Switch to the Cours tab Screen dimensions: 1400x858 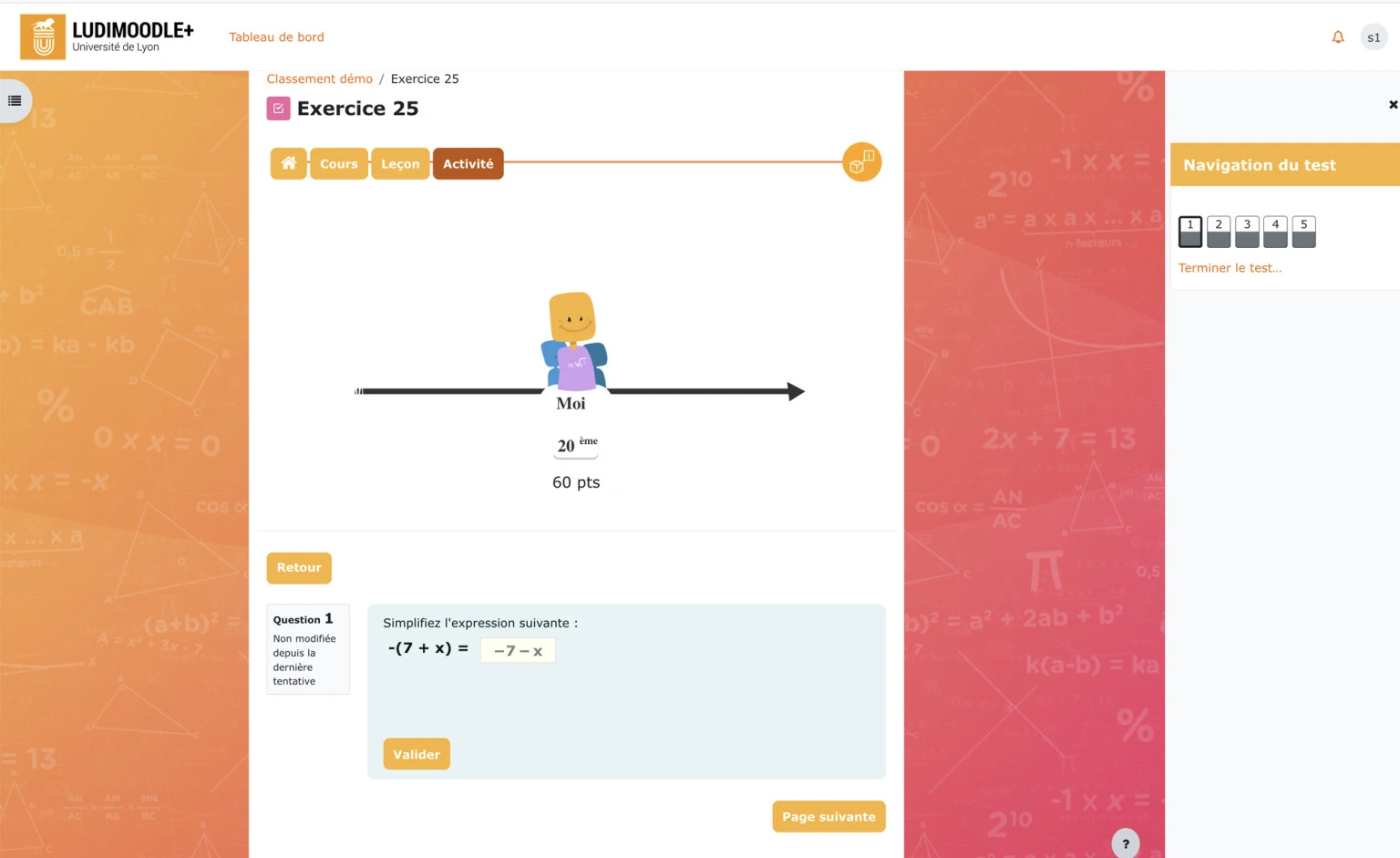338,163
